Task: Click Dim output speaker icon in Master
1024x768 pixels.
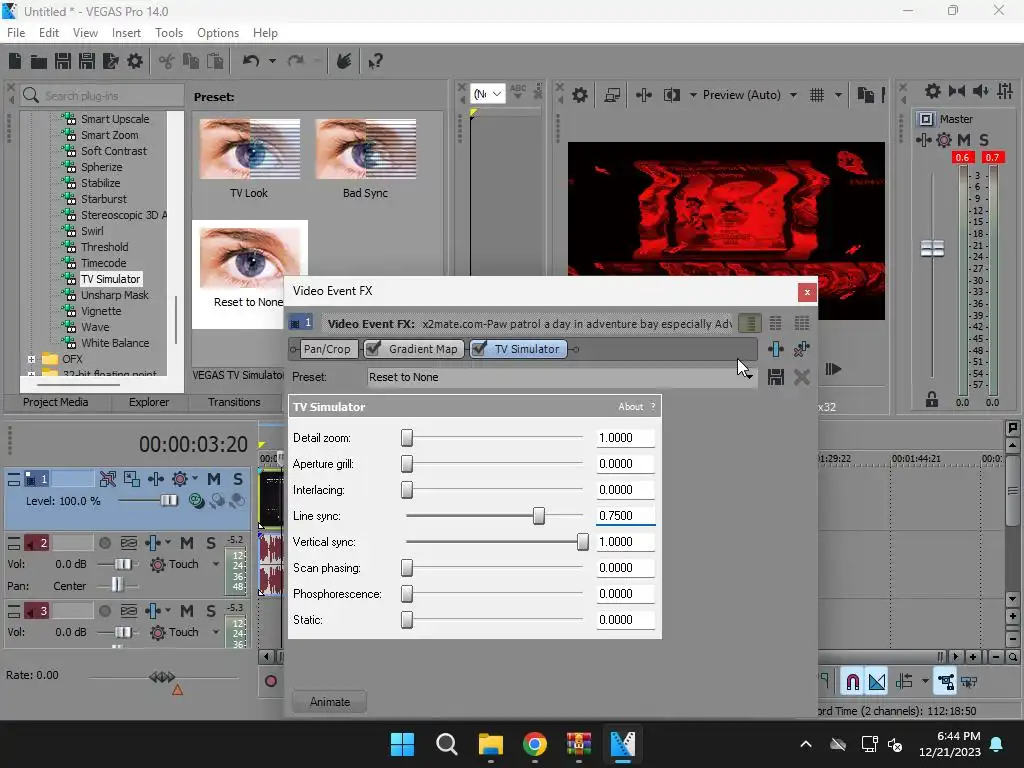Action: coord(980,91)
